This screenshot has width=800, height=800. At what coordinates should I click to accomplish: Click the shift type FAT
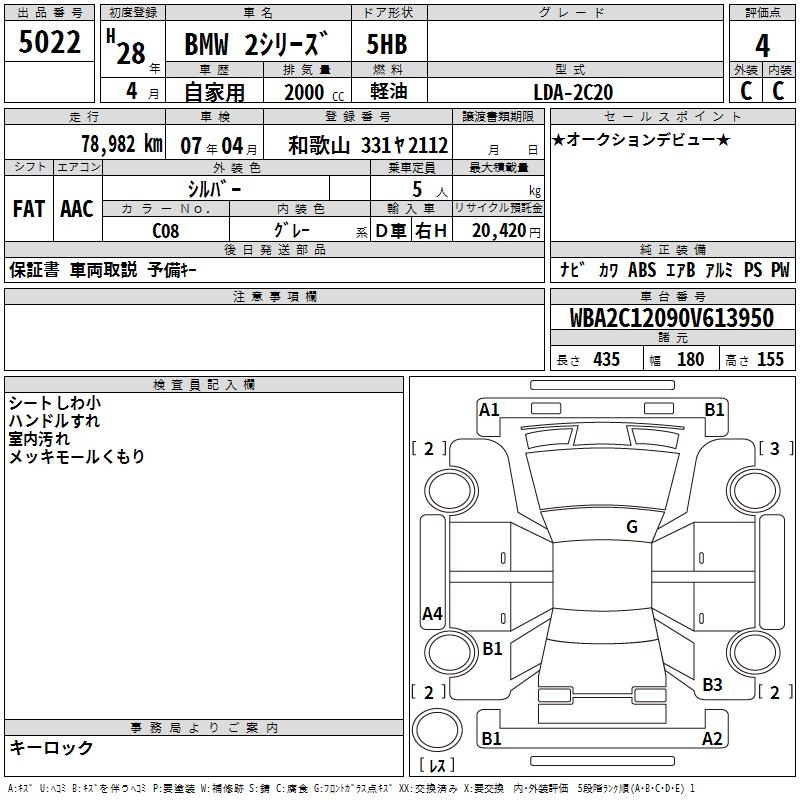tap(29, 209)
